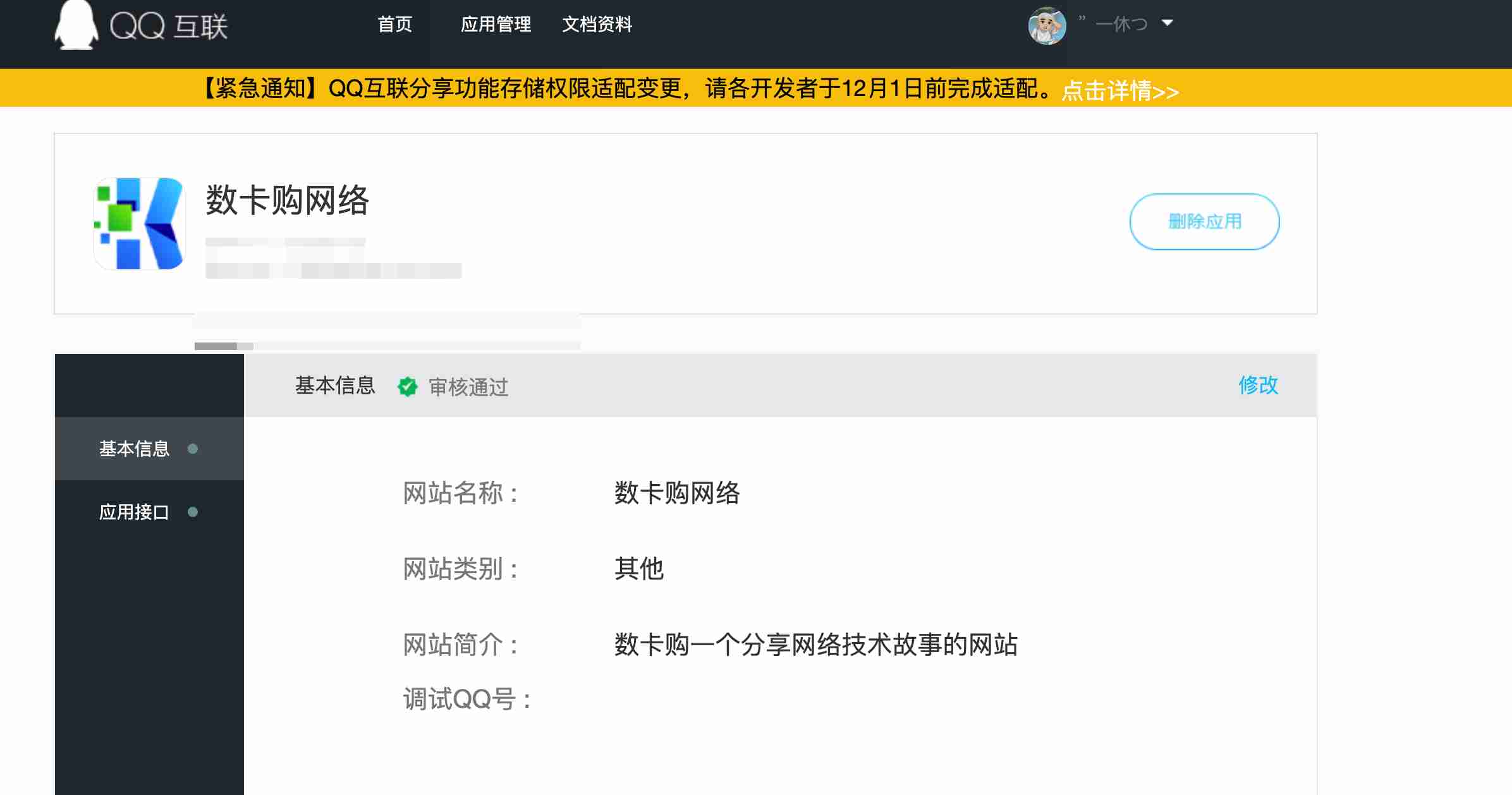Click the dot beside sidebar 应用接口

tap(193, 512)
